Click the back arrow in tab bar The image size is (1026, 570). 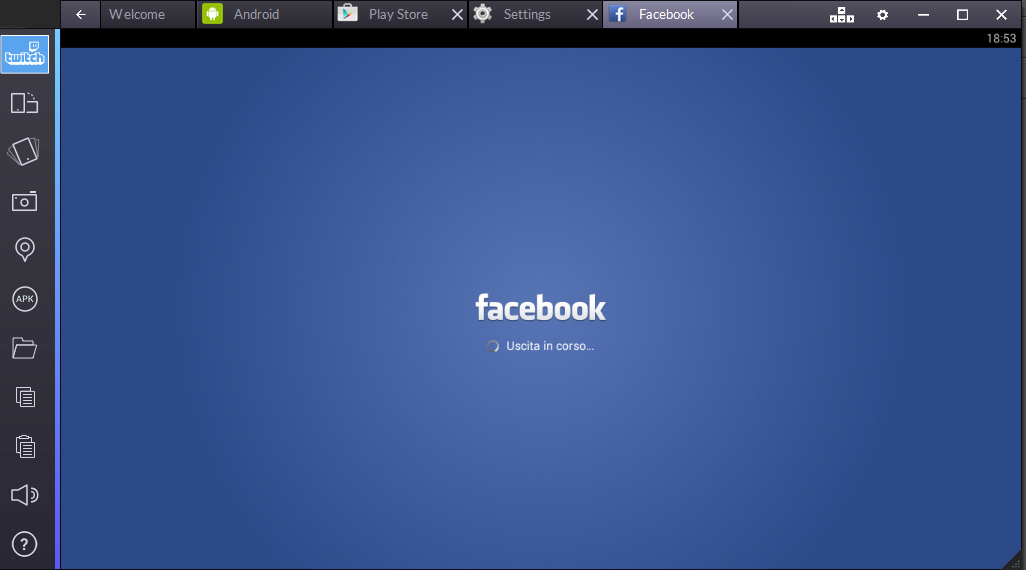(80, 14)
